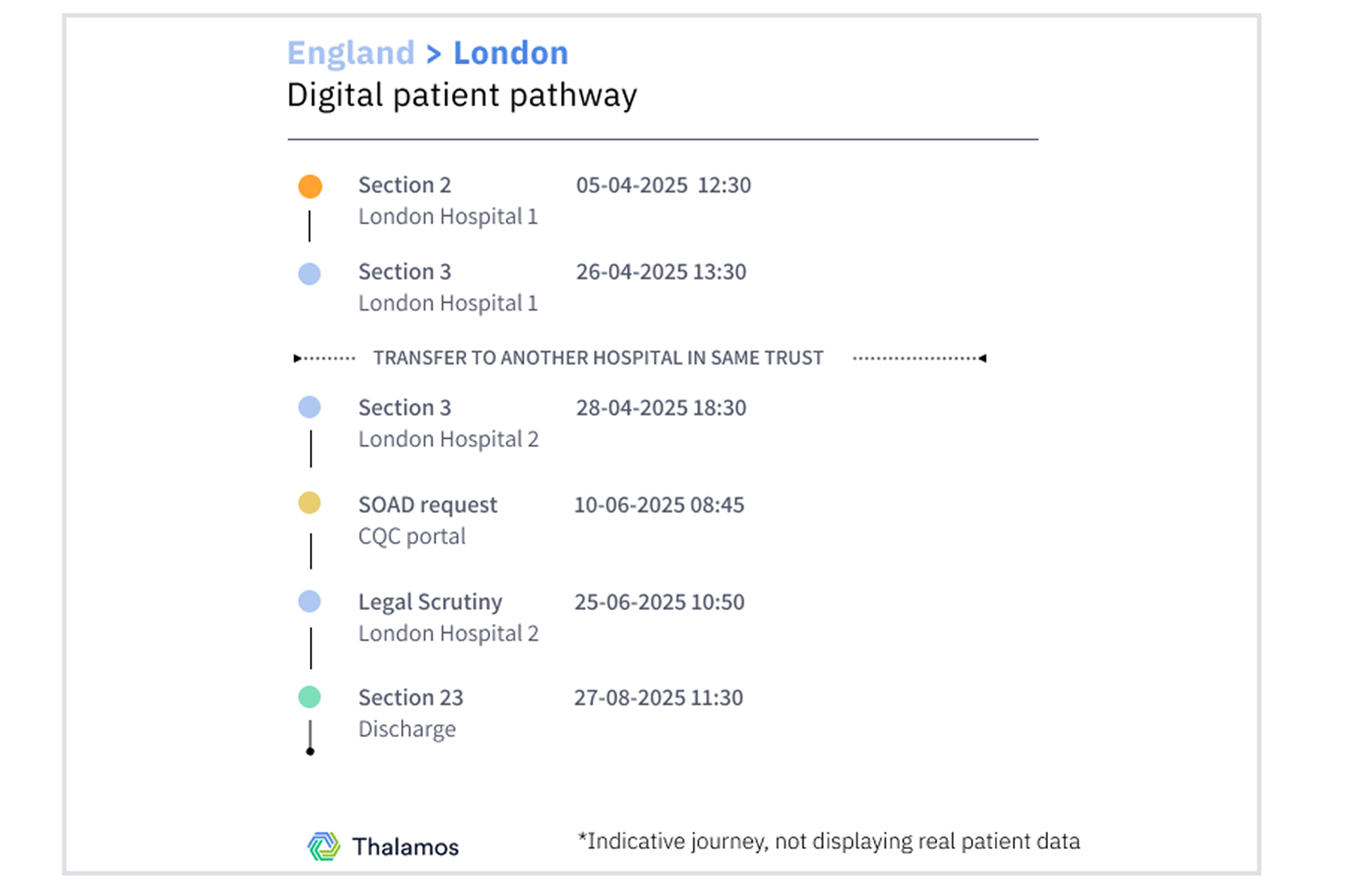Image resolution: width=1346 pixels, height=896 pixels.
Task: Select the blue dot beside 26-04-2025 Section 3
Action: tap(309, 273)
